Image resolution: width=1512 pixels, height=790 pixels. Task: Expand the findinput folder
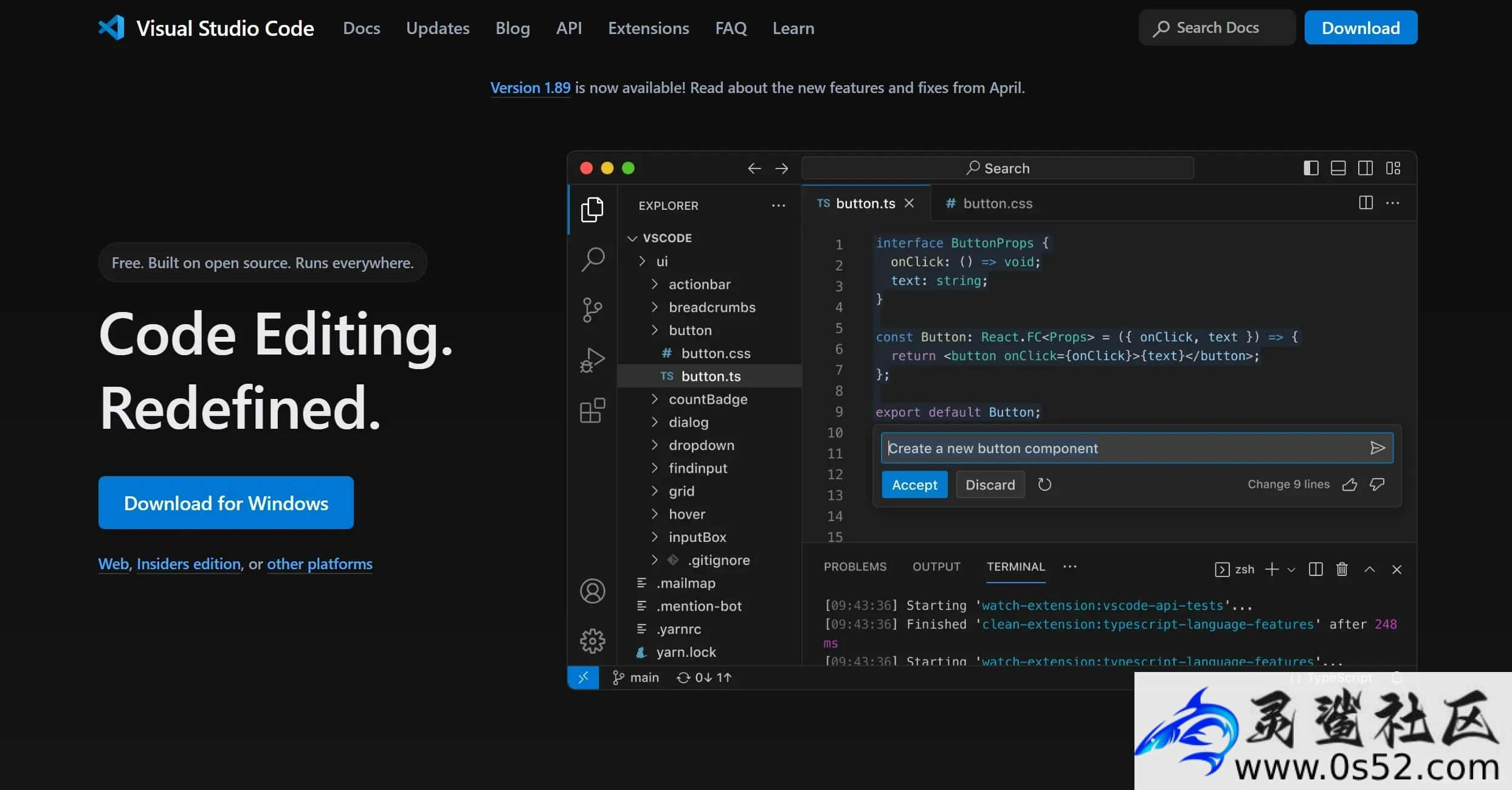[654, 468]
